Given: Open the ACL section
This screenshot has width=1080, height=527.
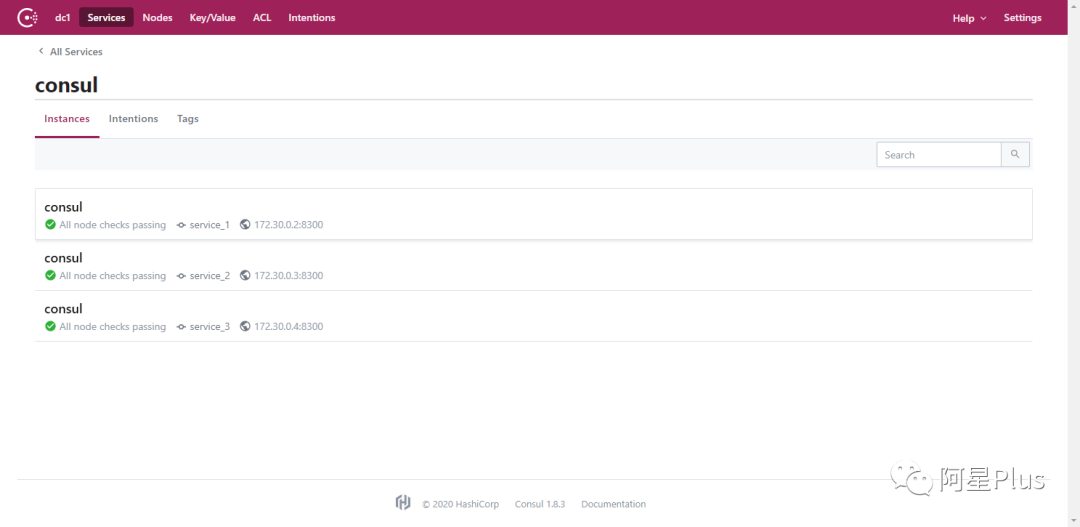Looking at the screenshot, I should click(262, 17).
